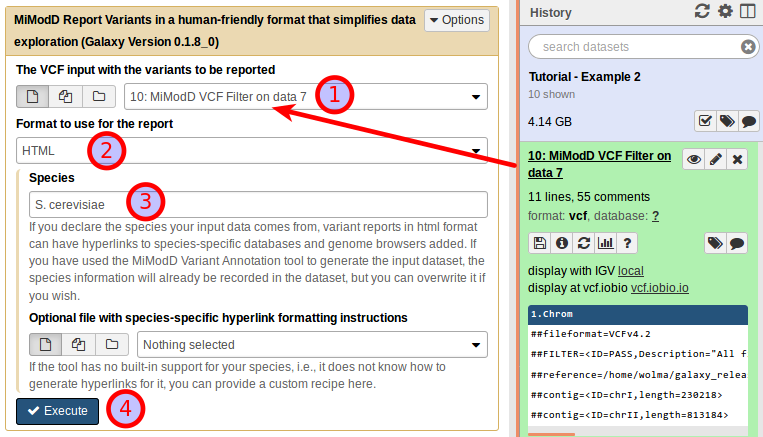The image size is (763, 437).
Task: Select multiple datasets mode for hyperlink file
Action: click(78, 345)
